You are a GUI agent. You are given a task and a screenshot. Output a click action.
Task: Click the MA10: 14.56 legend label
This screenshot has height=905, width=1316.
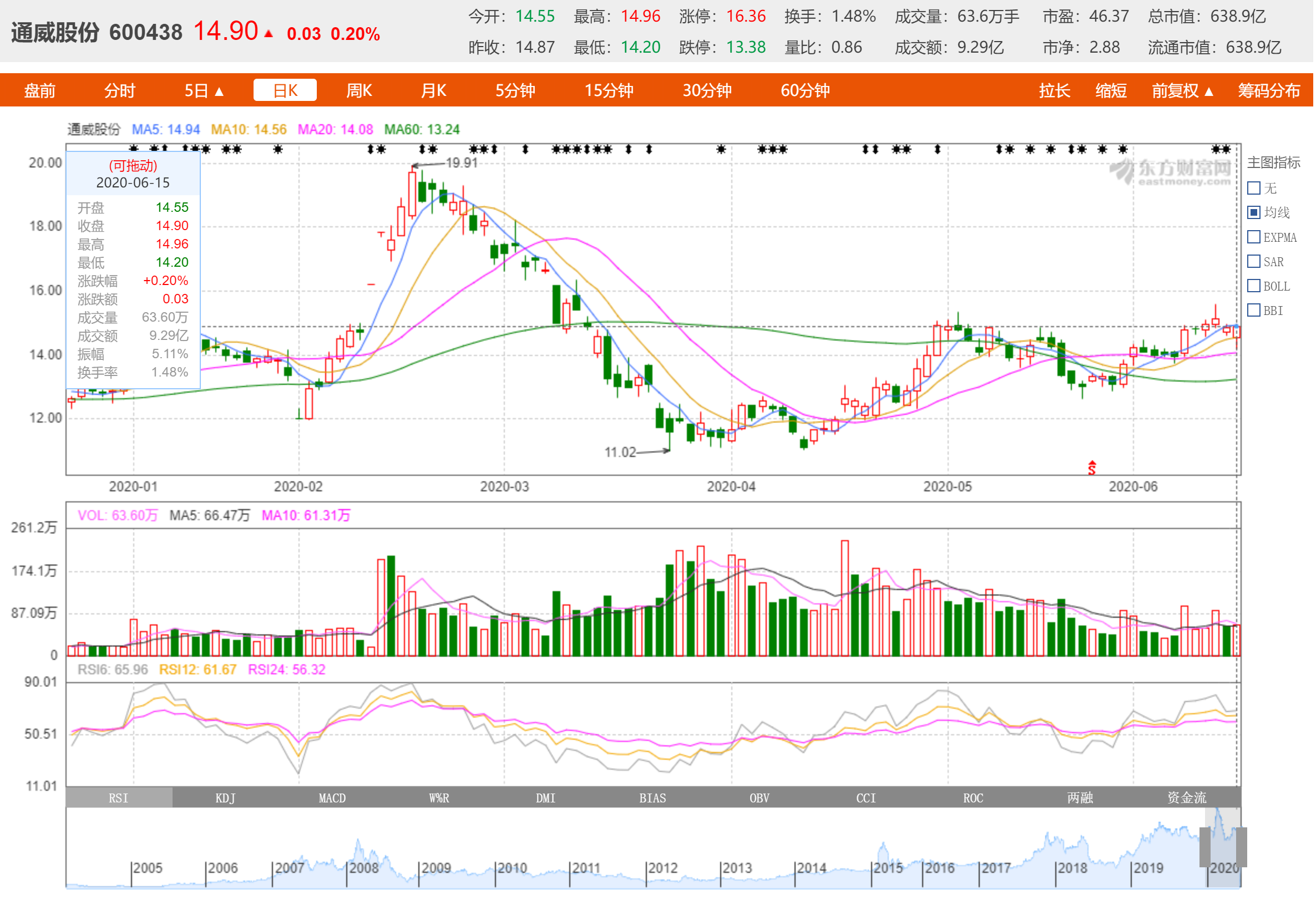(x=249, y=129)
